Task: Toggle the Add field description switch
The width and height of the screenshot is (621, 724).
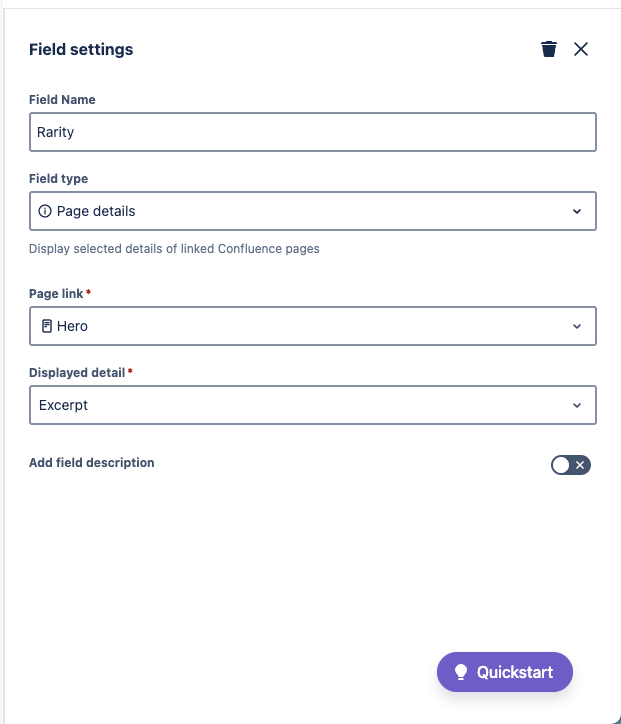Action: pos(570,465)
